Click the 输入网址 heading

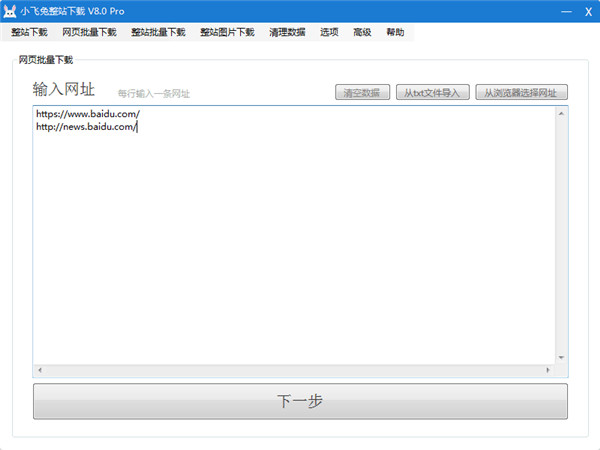pos(64,89)
